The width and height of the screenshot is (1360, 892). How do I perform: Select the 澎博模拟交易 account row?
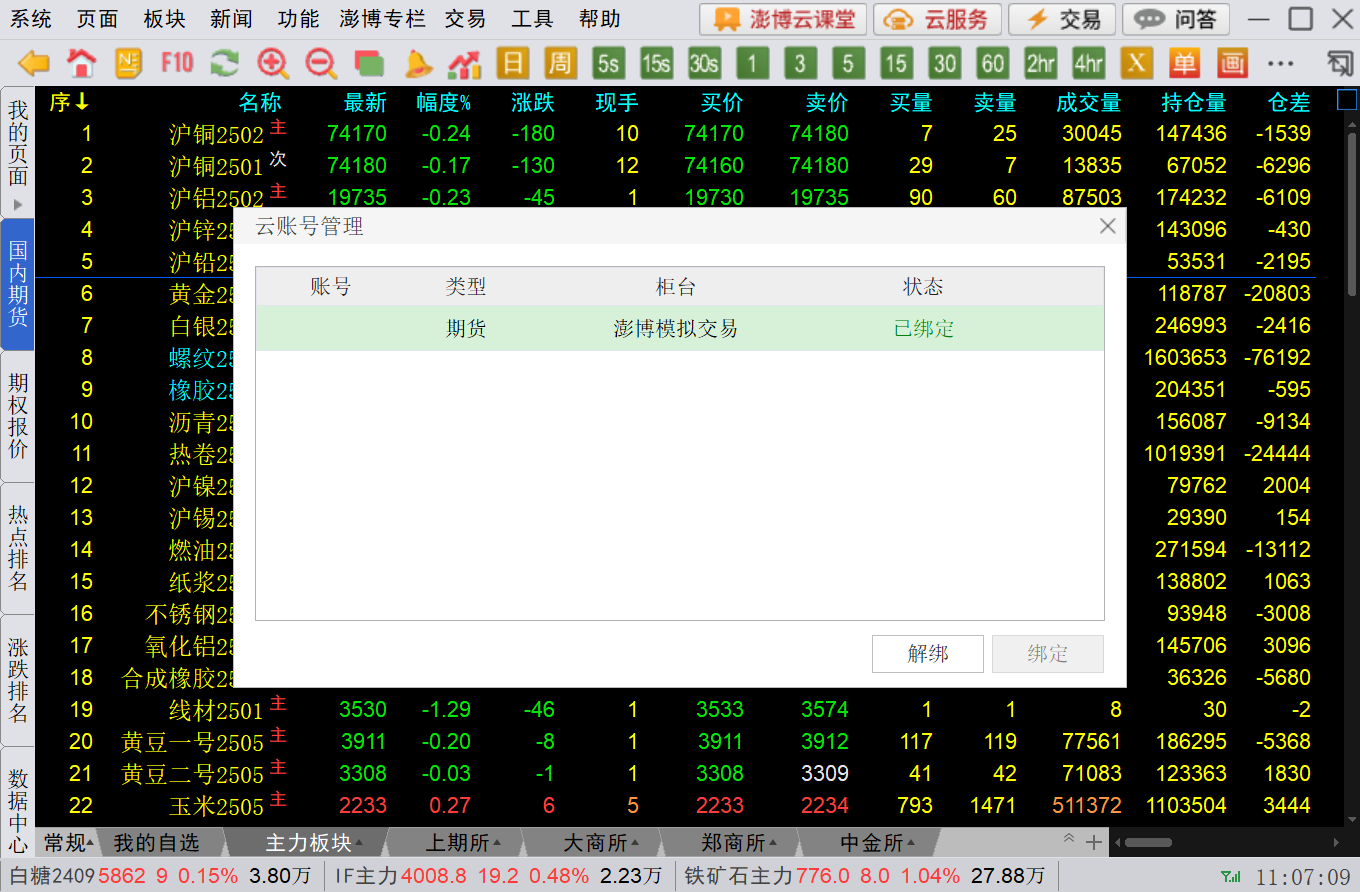click(x=679, y=328)
